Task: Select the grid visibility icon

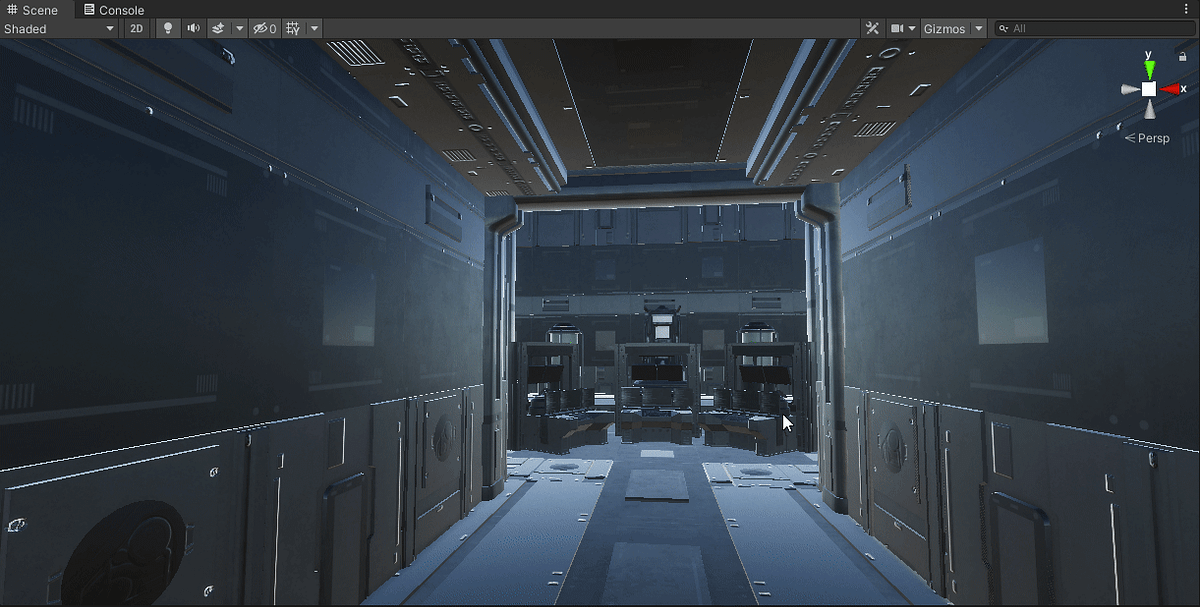Action: [x=293, y=28]
